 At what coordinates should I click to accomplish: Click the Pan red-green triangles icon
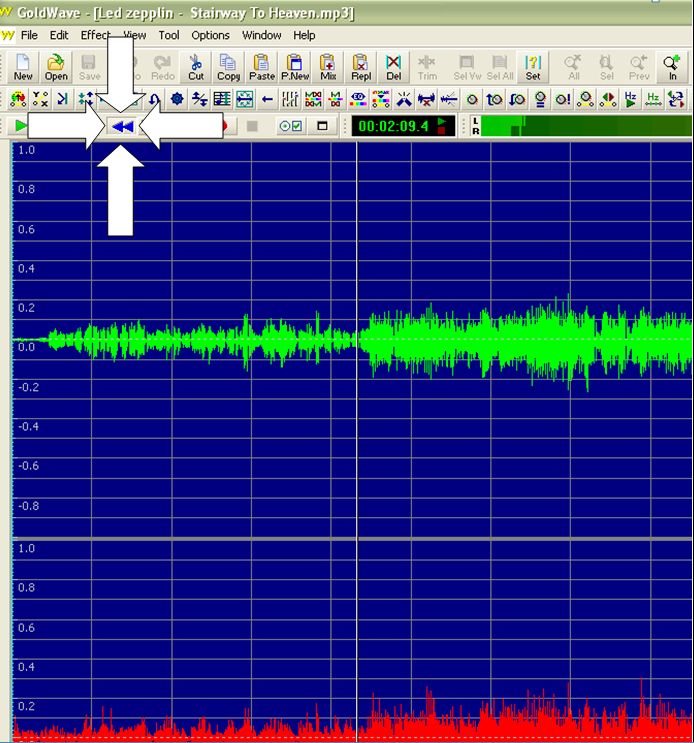pyautogui.click(x=608, y=100)
